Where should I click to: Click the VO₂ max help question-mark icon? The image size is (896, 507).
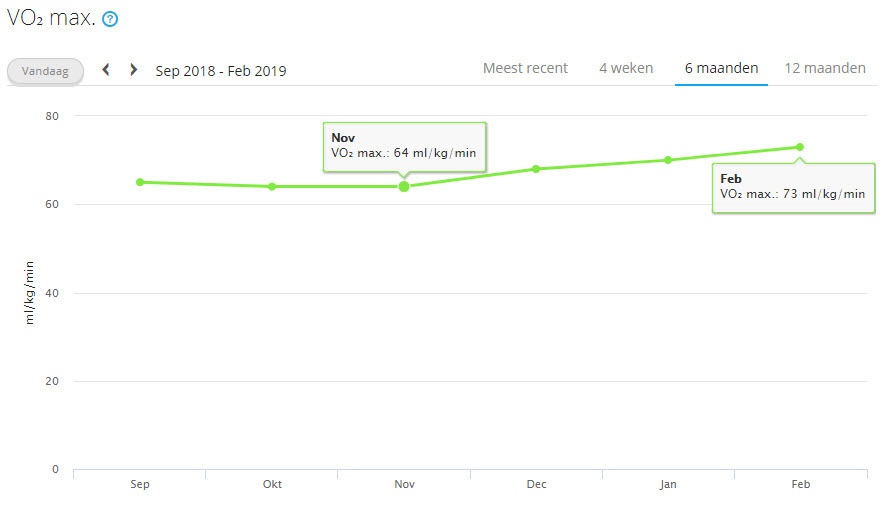[110, 19]
